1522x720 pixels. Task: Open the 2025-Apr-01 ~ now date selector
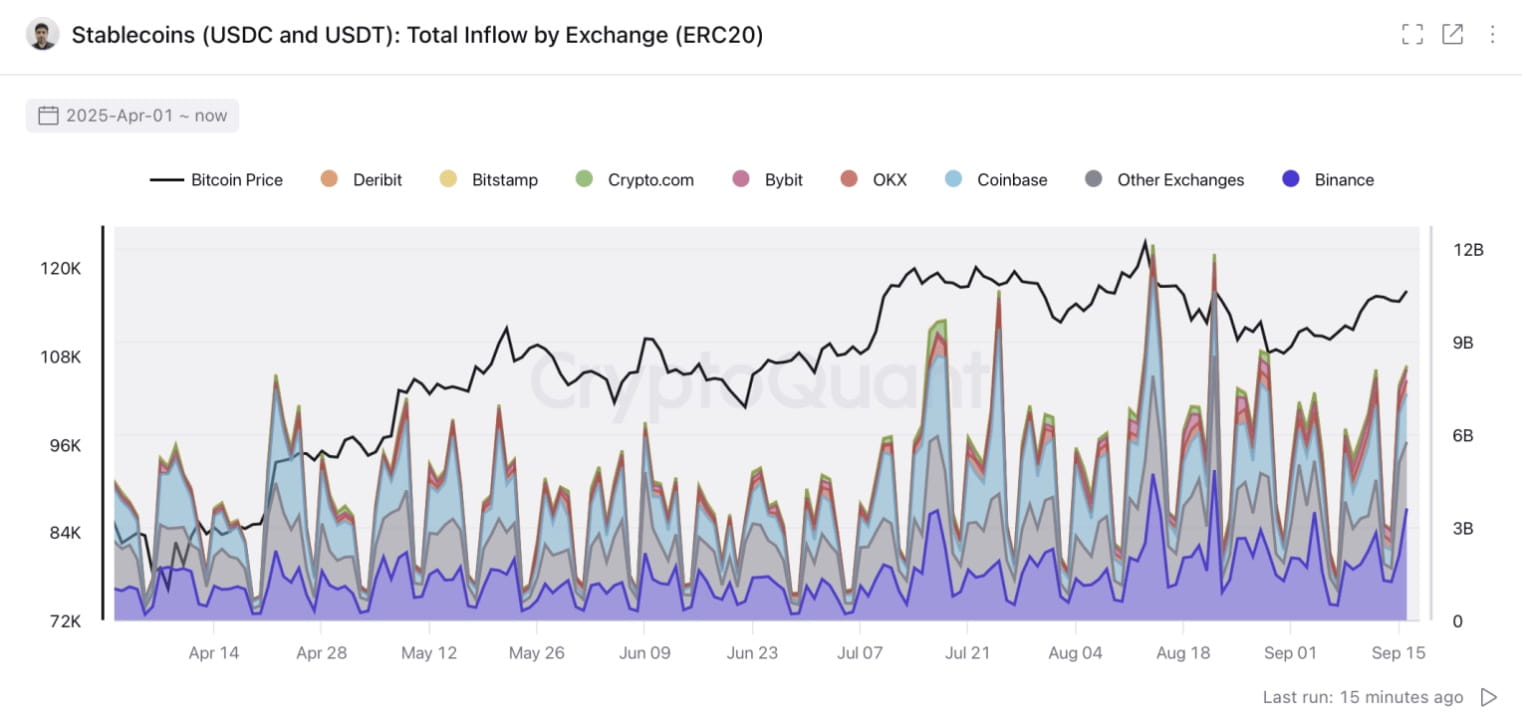(x=132, y=115)
